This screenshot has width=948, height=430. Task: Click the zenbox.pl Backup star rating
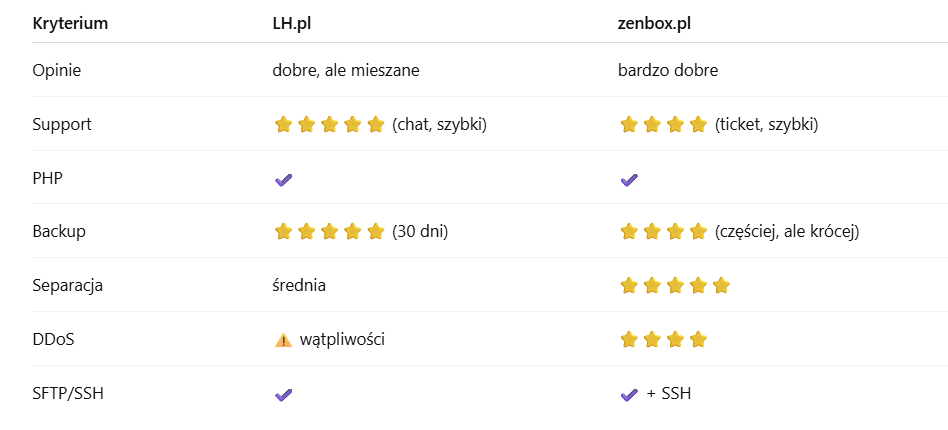[664, 232]
